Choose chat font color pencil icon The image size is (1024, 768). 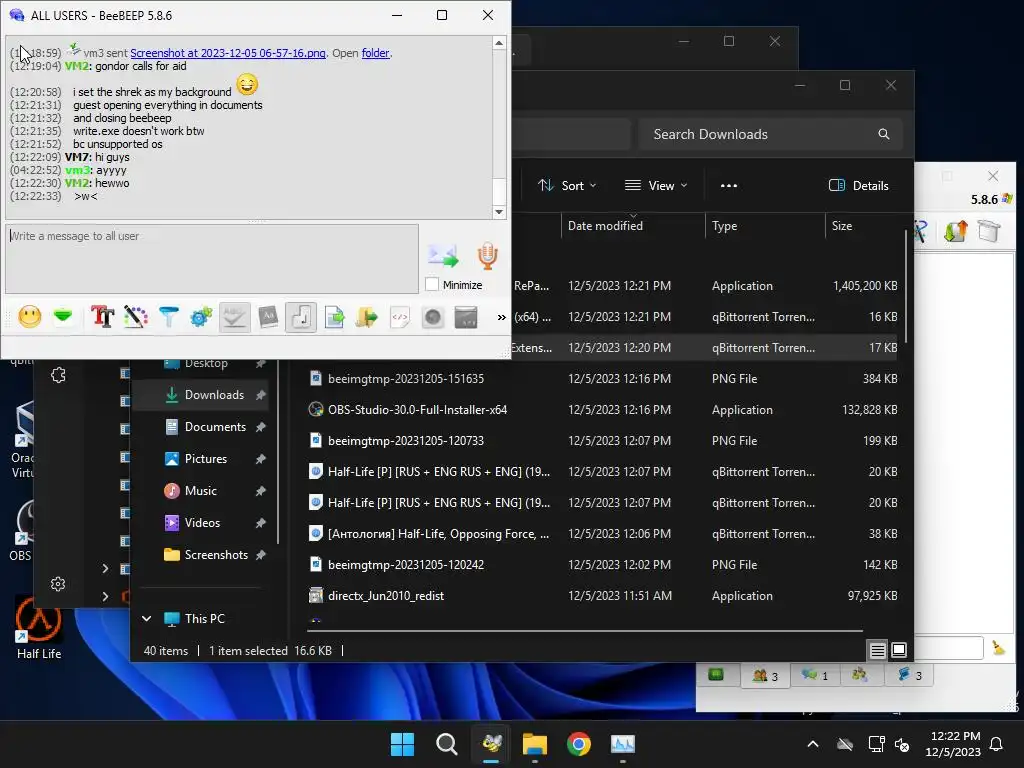(x=135, y=317)
